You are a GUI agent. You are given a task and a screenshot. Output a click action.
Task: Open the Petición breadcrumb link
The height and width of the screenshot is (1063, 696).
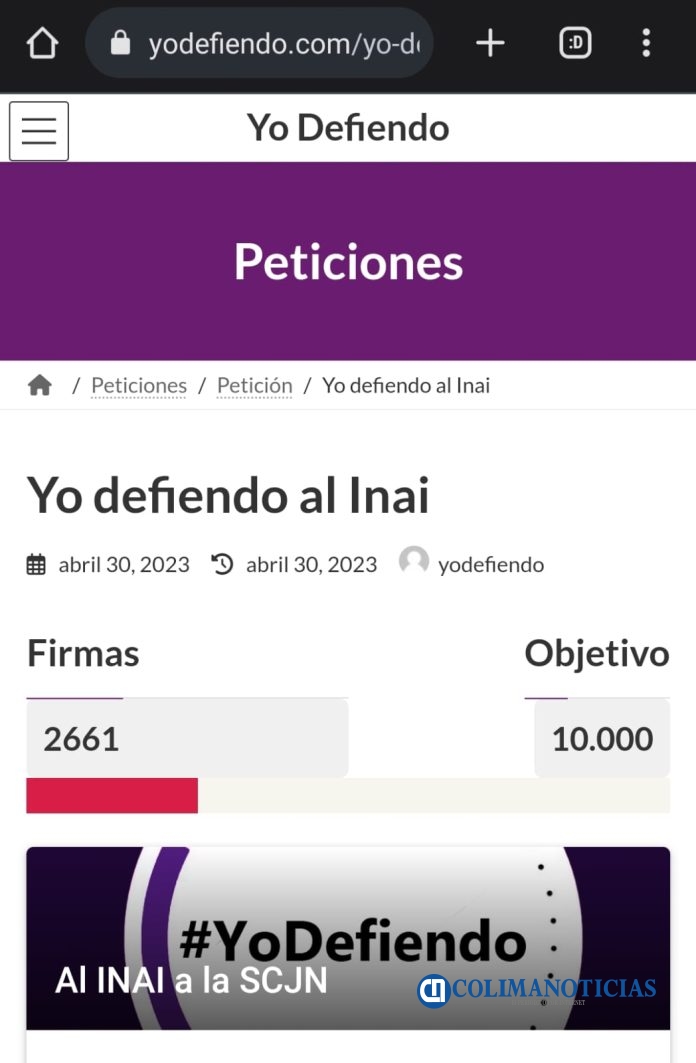pos(255,385)
